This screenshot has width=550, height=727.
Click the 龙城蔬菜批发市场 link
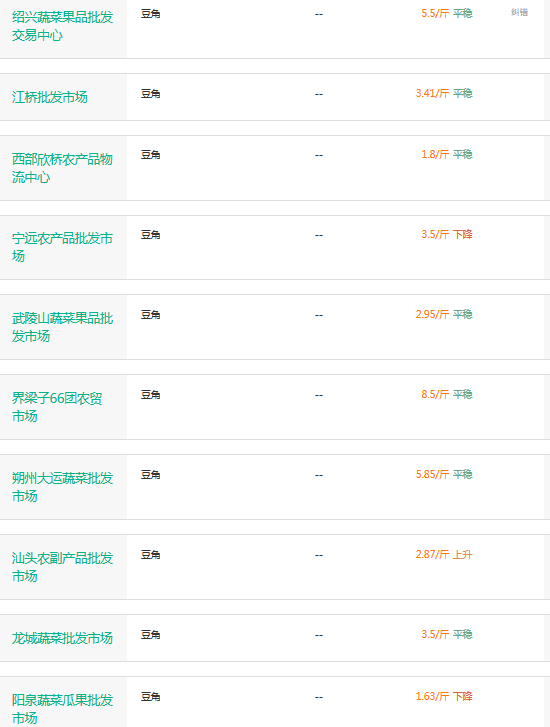tap(63, 638)
